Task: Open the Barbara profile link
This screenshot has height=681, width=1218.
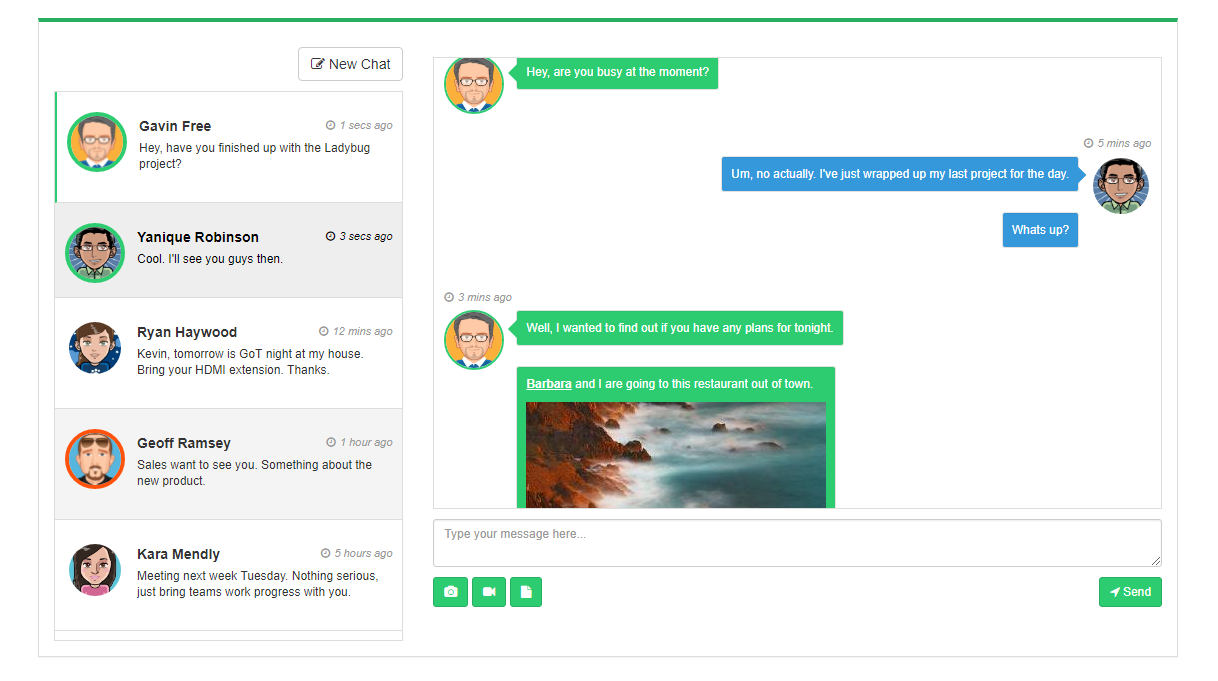Action: (549, 383)
